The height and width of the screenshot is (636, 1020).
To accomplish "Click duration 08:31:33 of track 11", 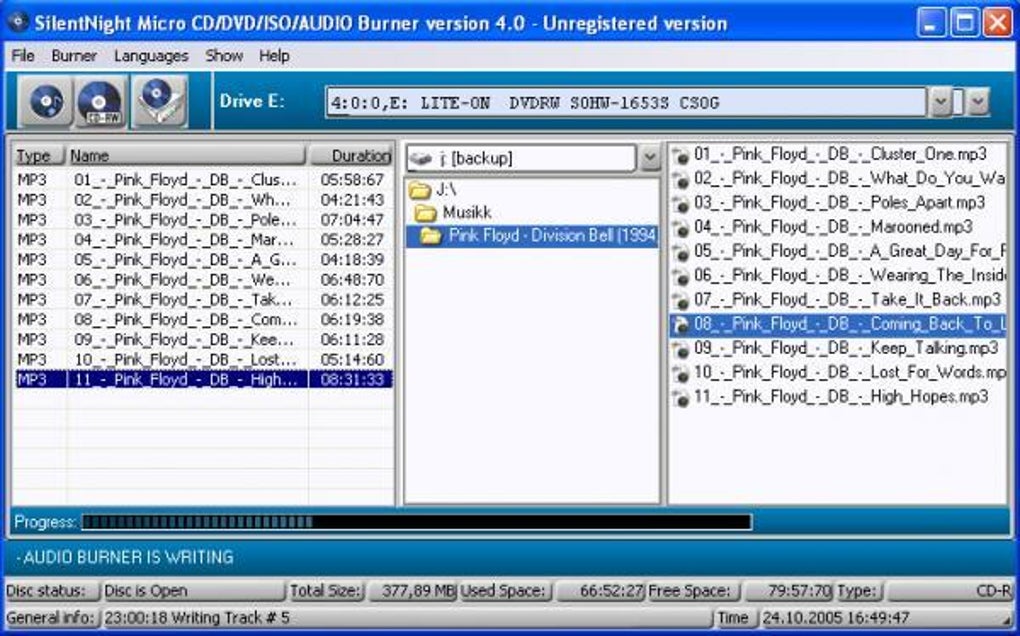I will click(352, 379).
